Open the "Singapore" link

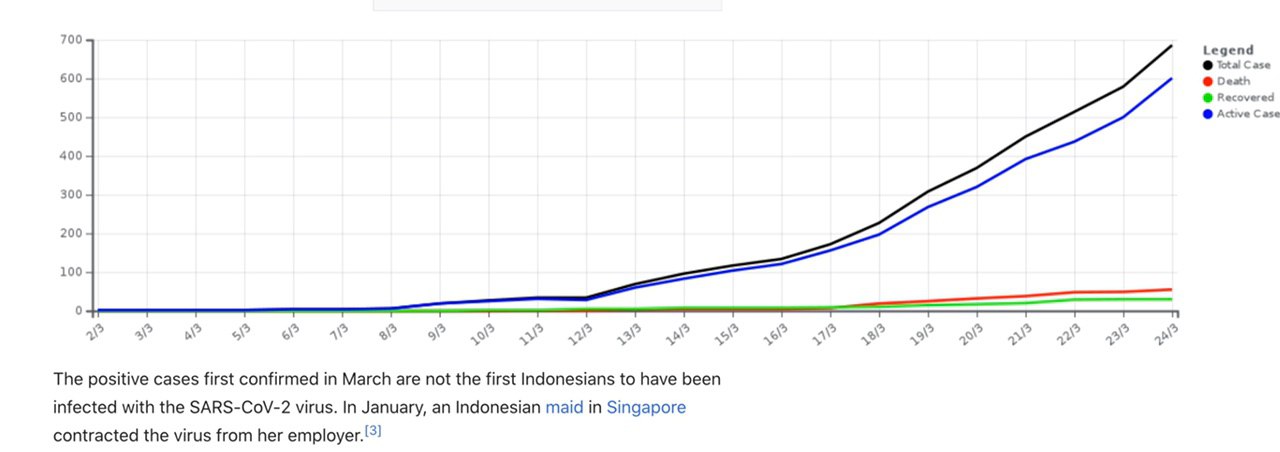[646, 408]
